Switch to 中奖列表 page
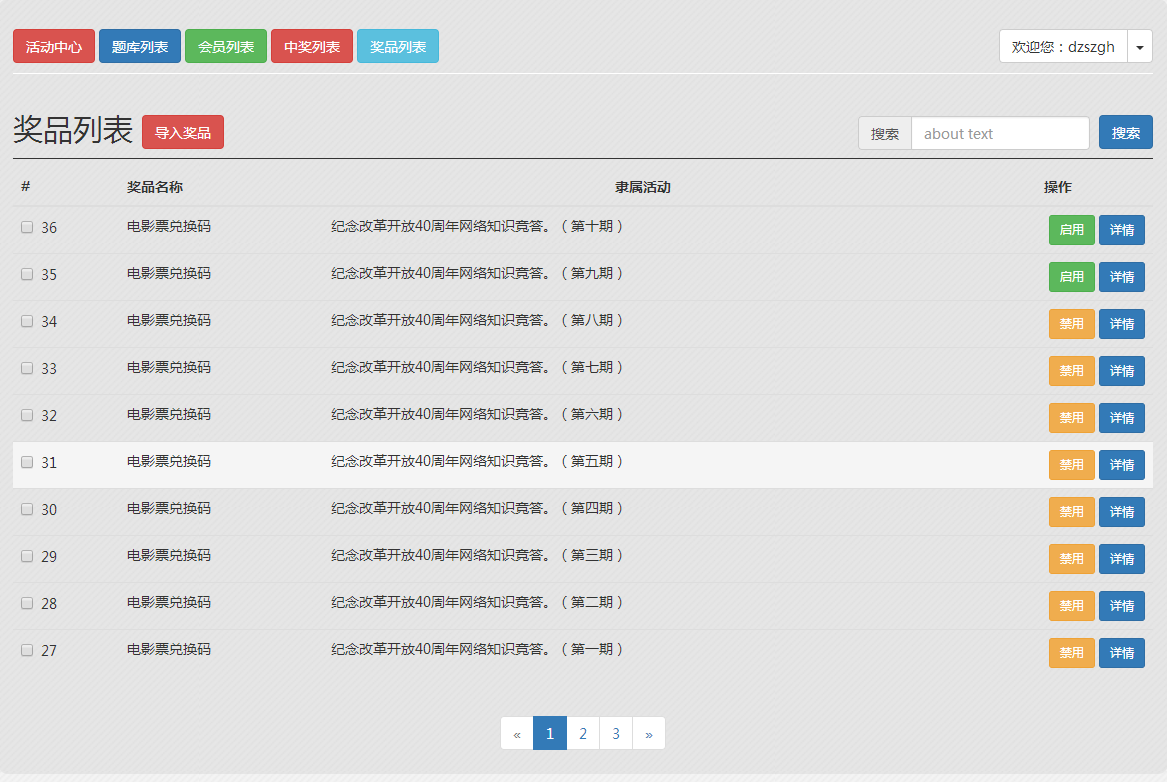1167x782 pixels. pyautogui.click(x=312, y=47)
